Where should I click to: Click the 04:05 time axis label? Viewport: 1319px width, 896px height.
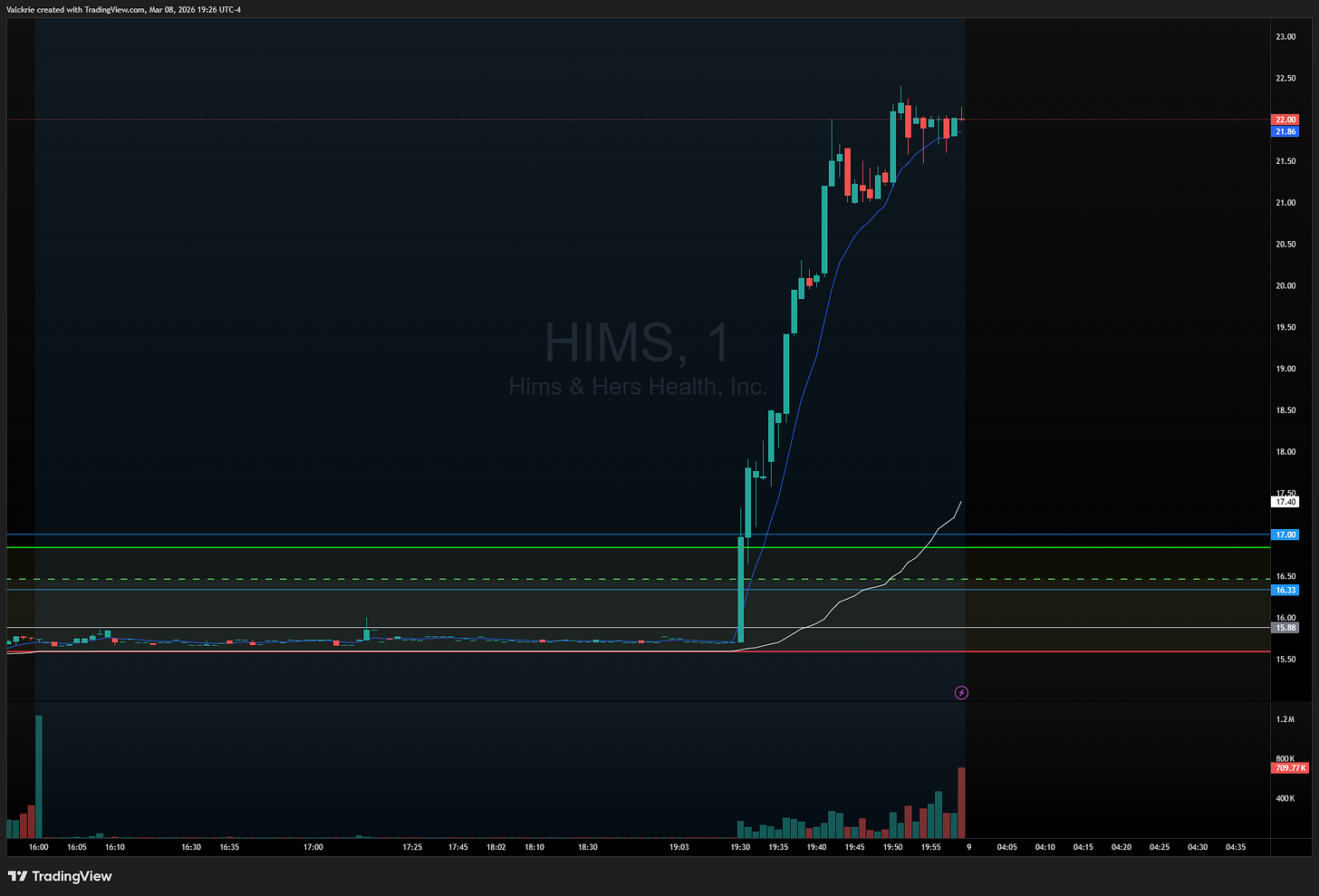click(1006, 847)
